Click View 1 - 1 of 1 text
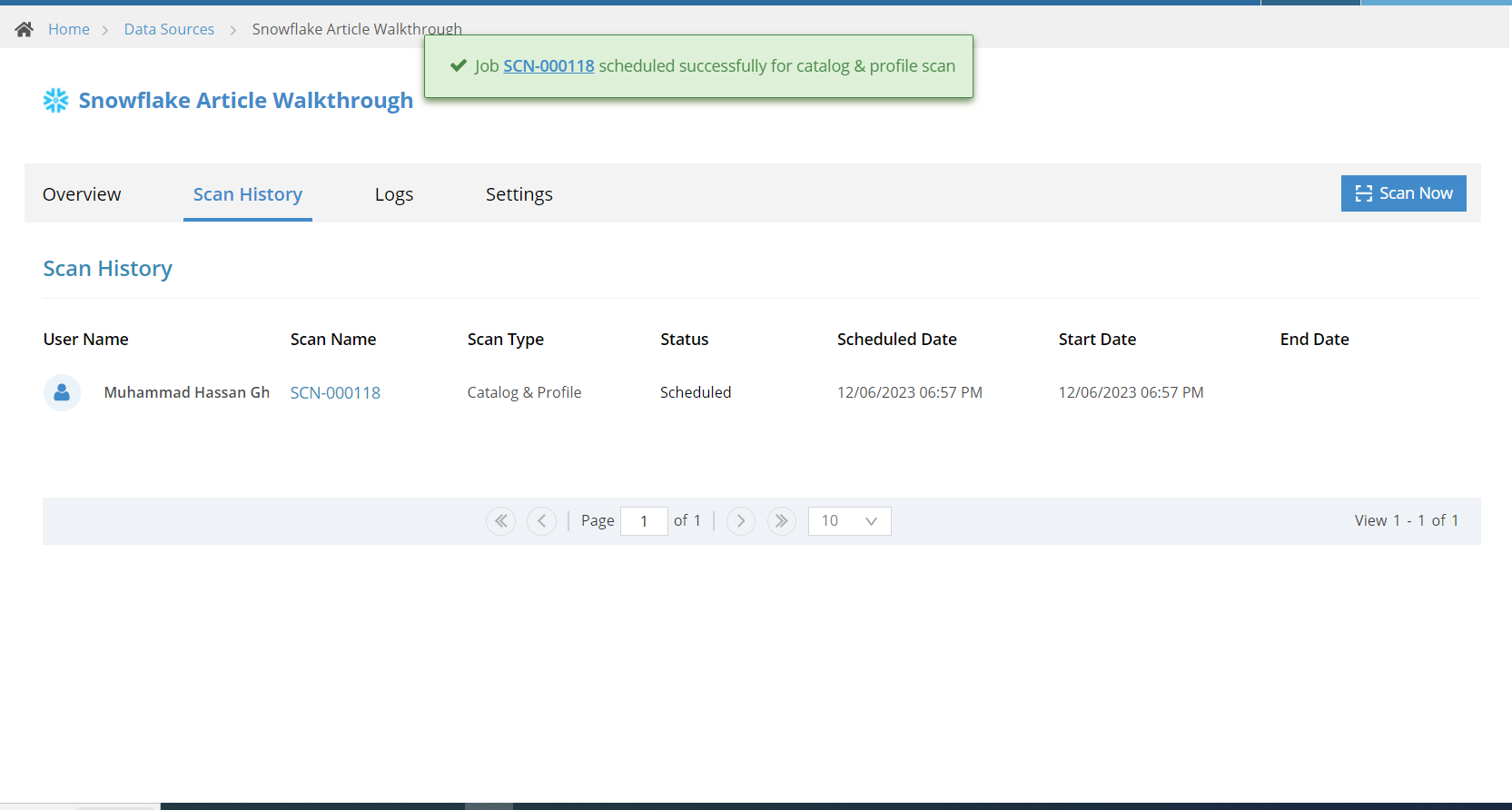1512x810 pixels. pyautogui.click(x=1407, y=520)
